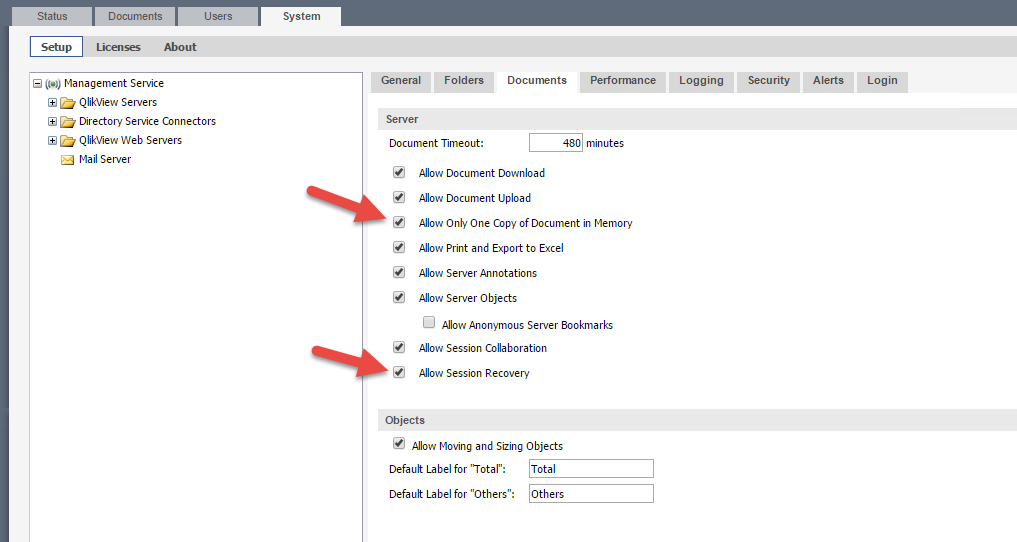Select QlikView Servers tree item
The width and height of the screenshot is (1017, 542).
tap(118, 102)
